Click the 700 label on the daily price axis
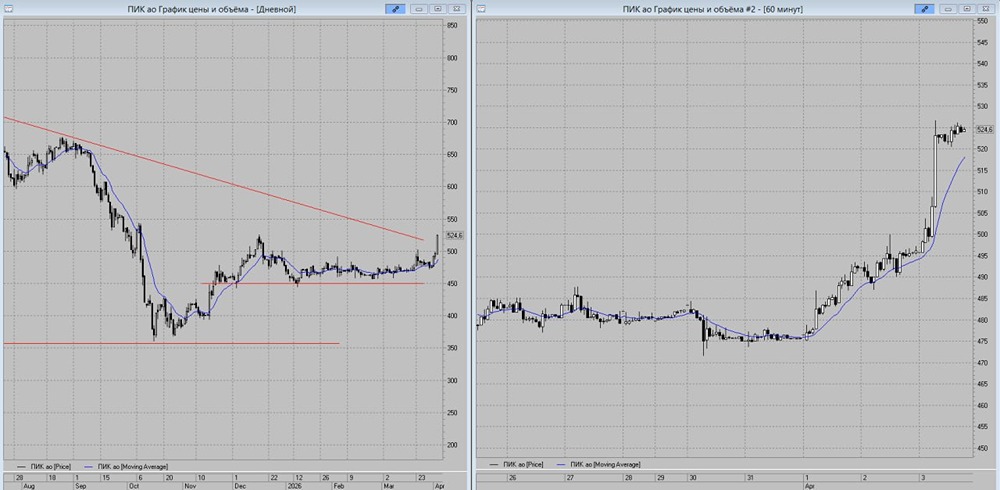This screenshot has height=490, width=1000. point(453,122)
